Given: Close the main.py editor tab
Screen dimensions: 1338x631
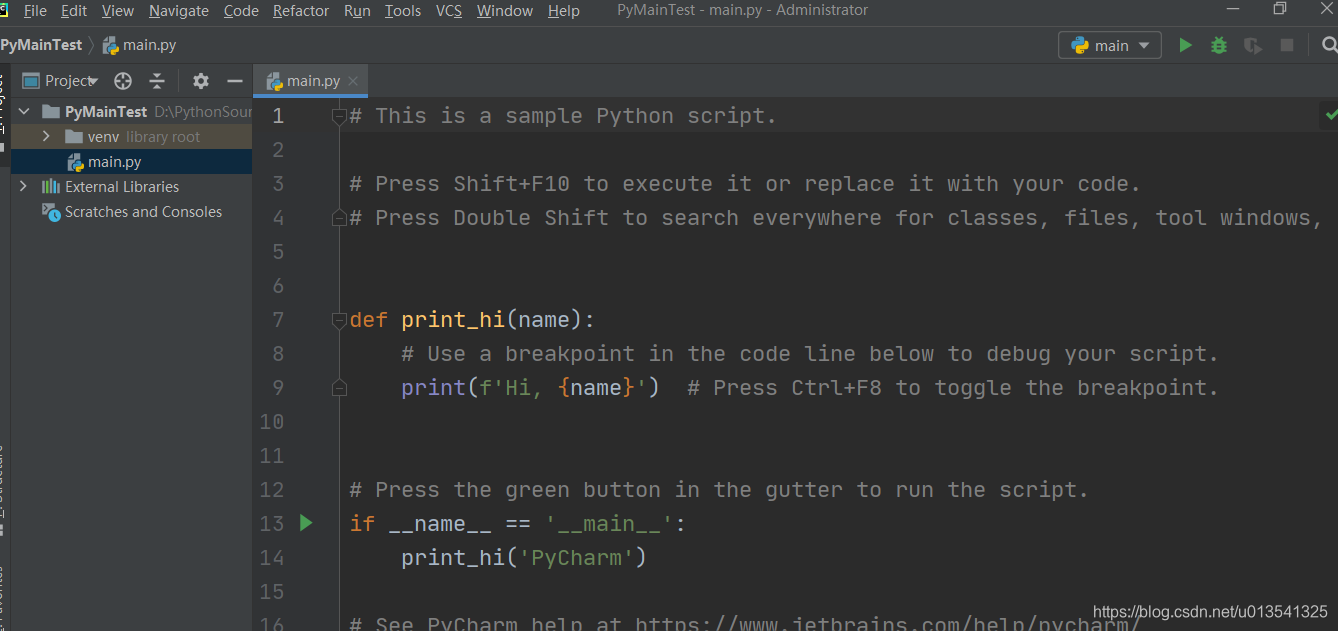Looking at the screenshot, I should pyautogui.click(x=353, y=81).
